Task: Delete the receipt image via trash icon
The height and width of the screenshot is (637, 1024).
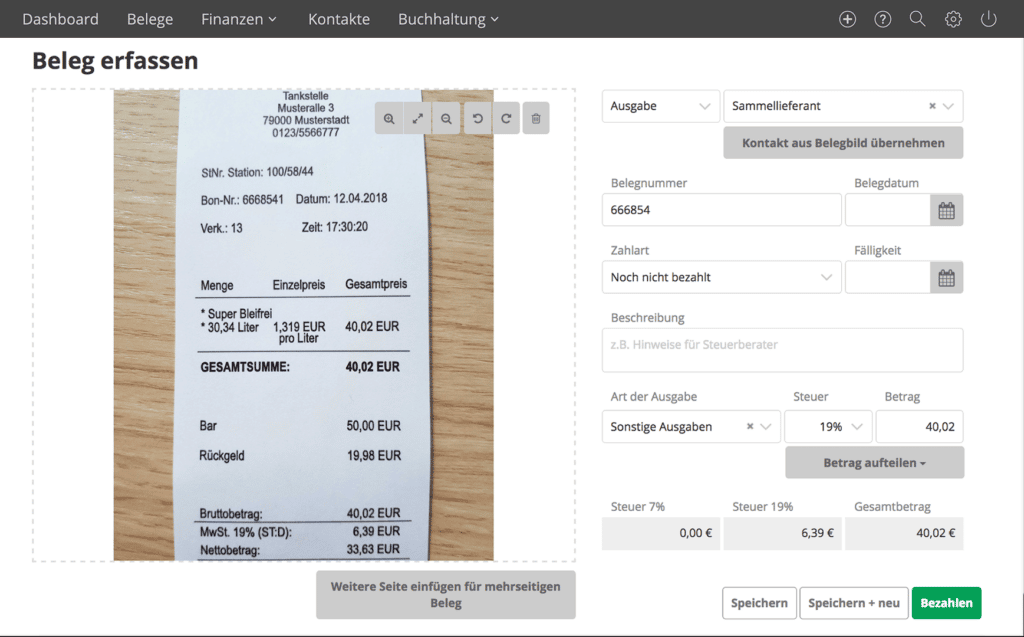Action: 536,118
